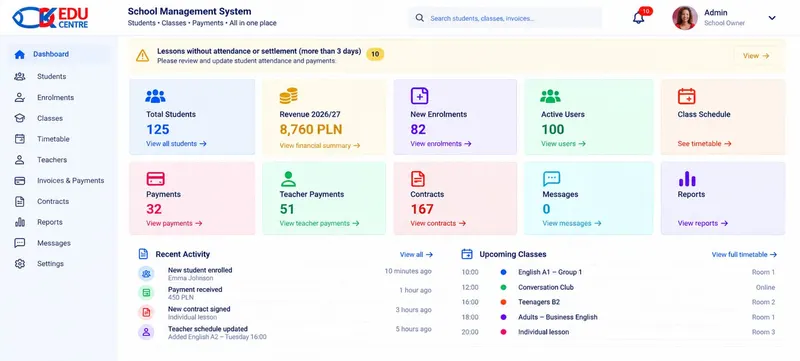Click the Timetable calendar icon in sidebar
The width and height of the screenshot is (800, 361).
[x=19, y=139]
